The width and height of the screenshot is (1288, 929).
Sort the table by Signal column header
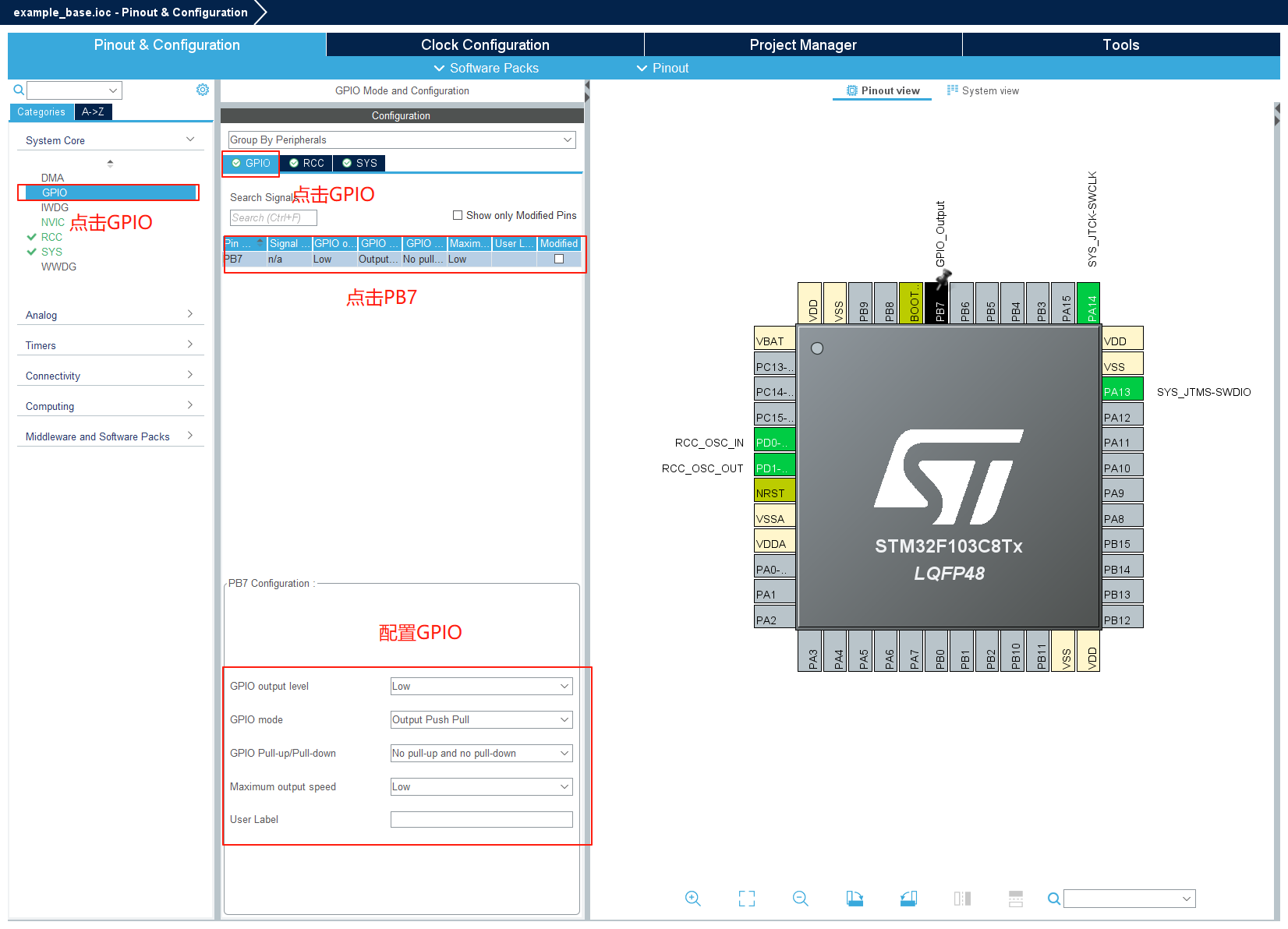tap(290, 243)
